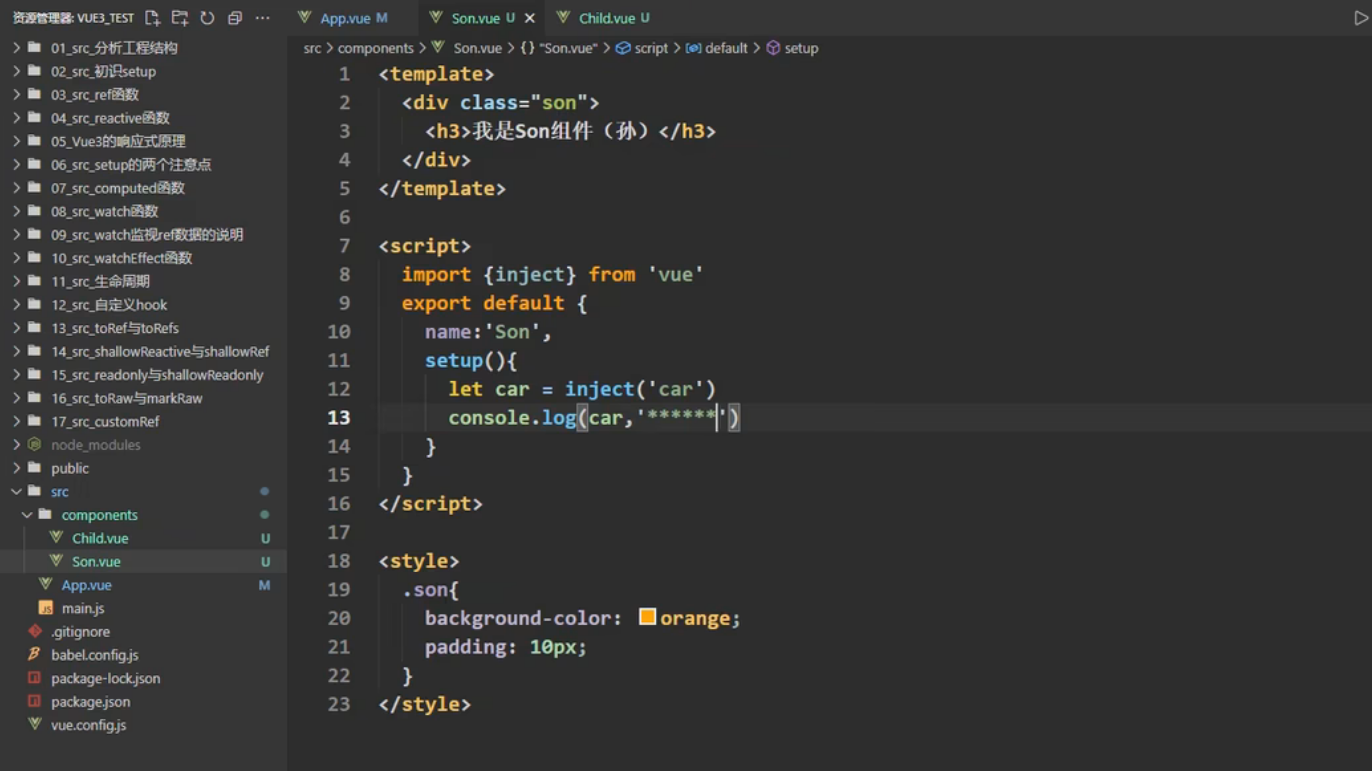Viewport: 1372px width, 771px height.
Task: Refresh the explorer with the refresh icon
Action: pyautogui.click(x=207, y=18)
